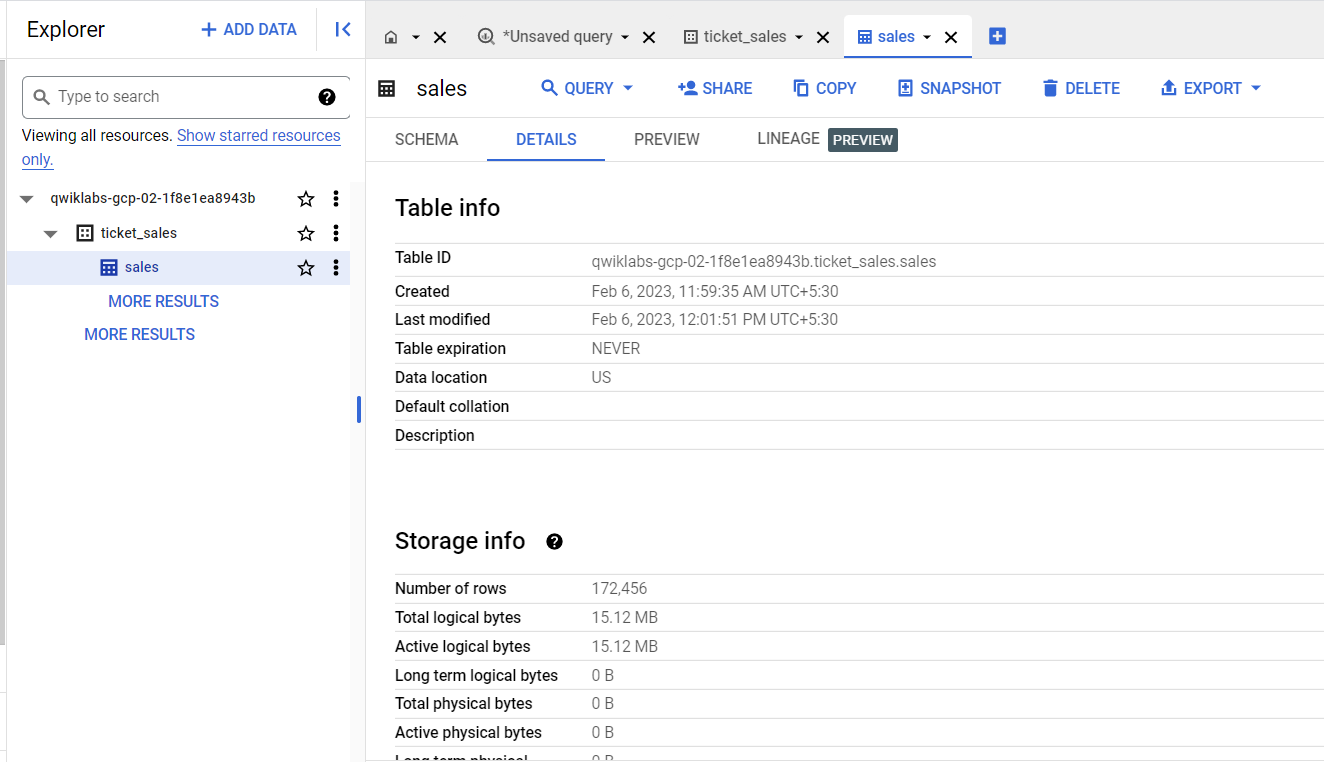Click Active logical bytes 15.12 MB value
Screen dimensions: 1324x762
(625, 647)
